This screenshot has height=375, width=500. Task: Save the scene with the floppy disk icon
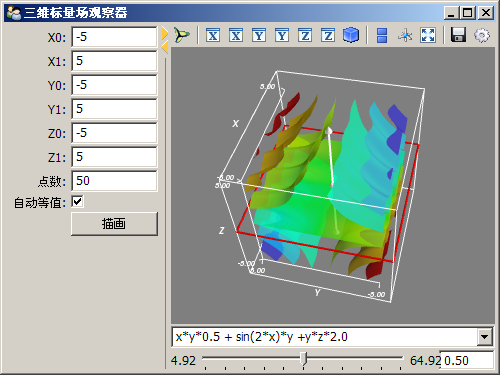pos(458,35)
